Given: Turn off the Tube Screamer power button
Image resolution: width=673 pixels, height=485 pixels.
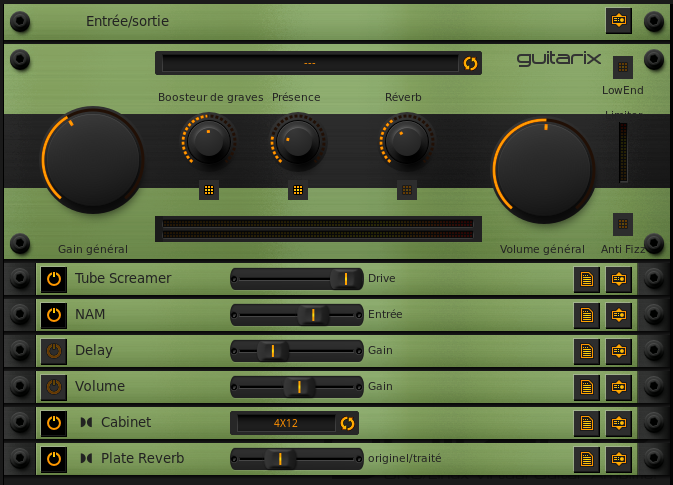Looking at the screenshot, I should 54,279.
